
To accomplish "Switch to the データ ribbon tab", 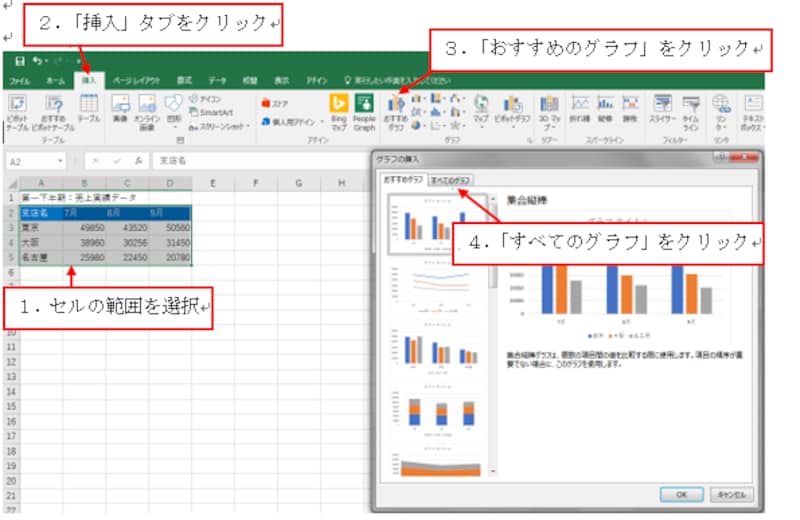I will pos(217,81).
